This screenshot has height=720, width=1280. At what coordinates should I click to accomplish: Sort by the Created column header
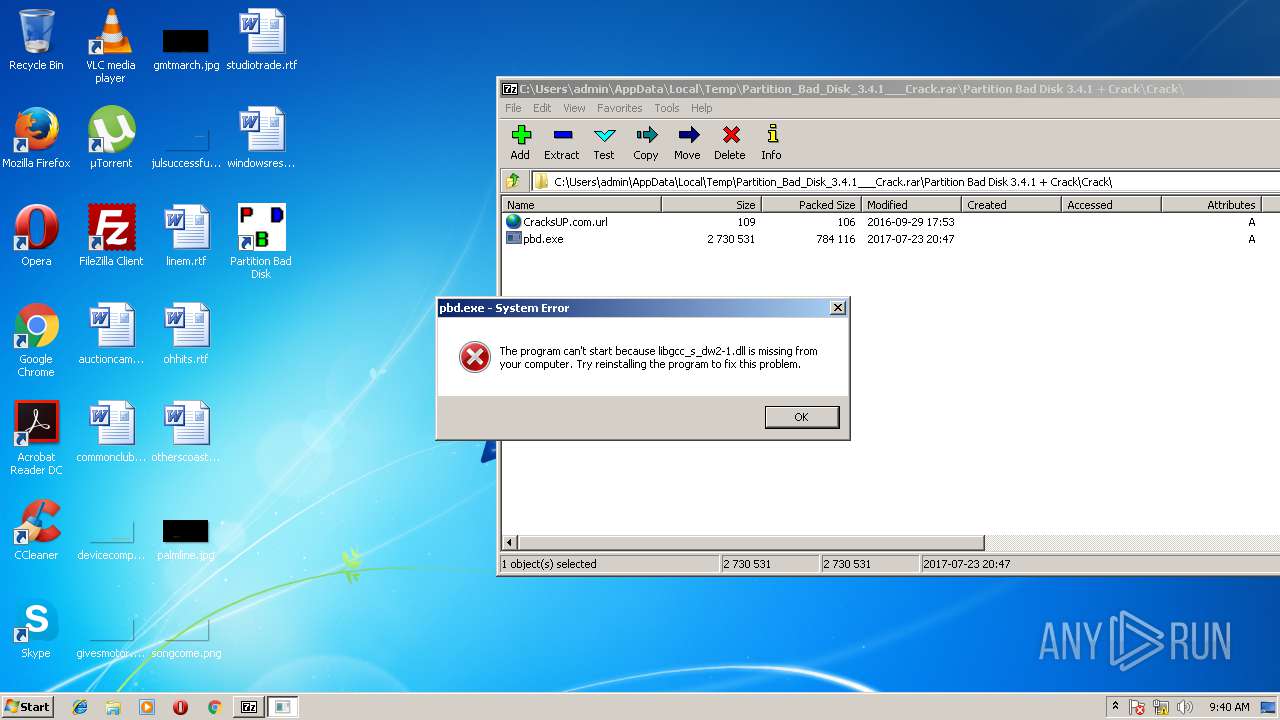pos(1011,204)
